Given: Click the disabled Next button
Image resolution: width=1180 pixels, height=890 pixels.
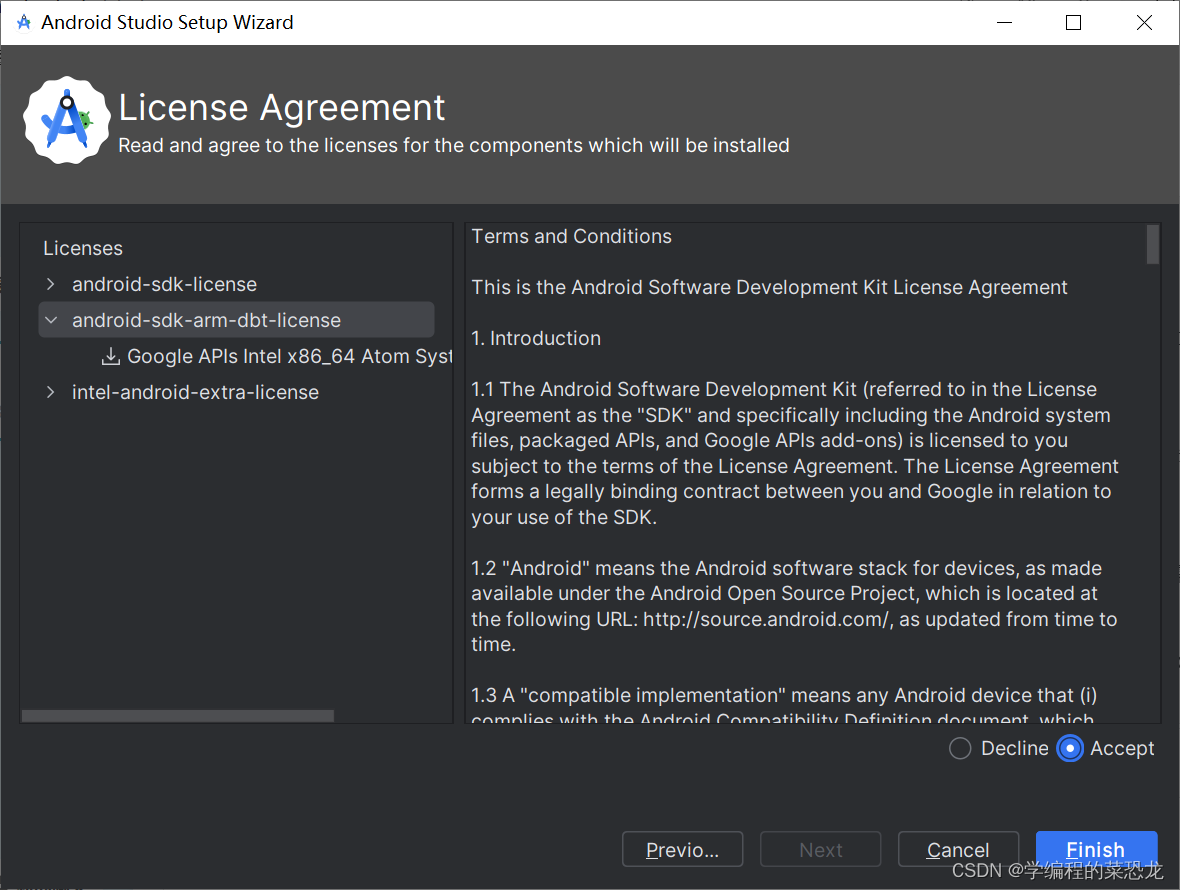Looking at the screenshot, I should 820,849.
